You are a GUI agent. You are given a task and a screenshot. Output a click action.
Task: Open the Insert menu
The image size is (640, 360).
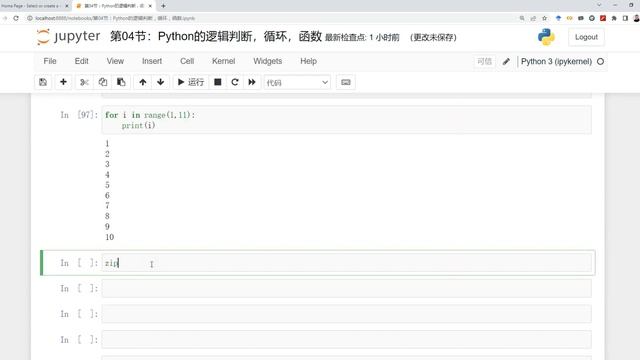(152, 61)
